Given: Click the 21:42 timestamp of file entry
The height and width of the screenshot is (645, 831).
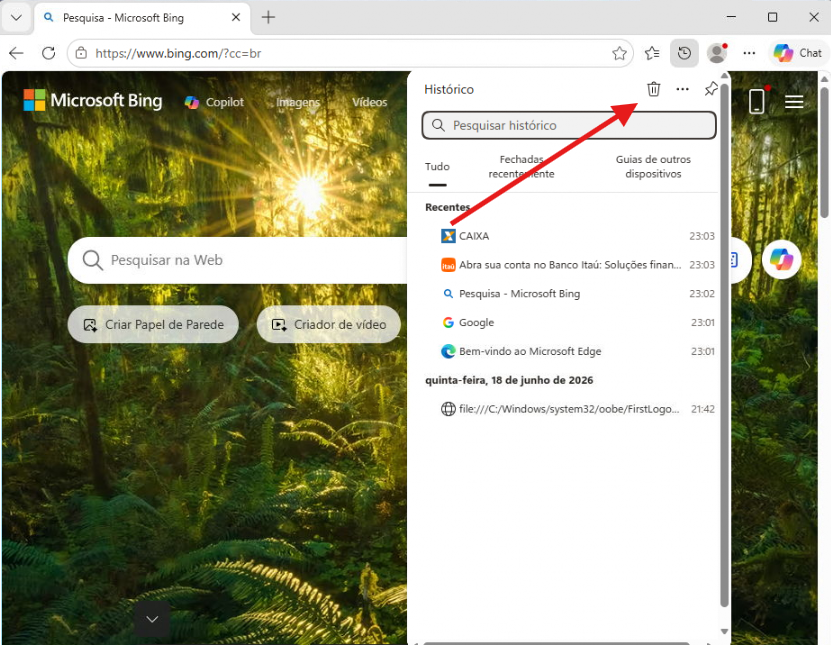Looking at the screenshot, I should (702, 409).
